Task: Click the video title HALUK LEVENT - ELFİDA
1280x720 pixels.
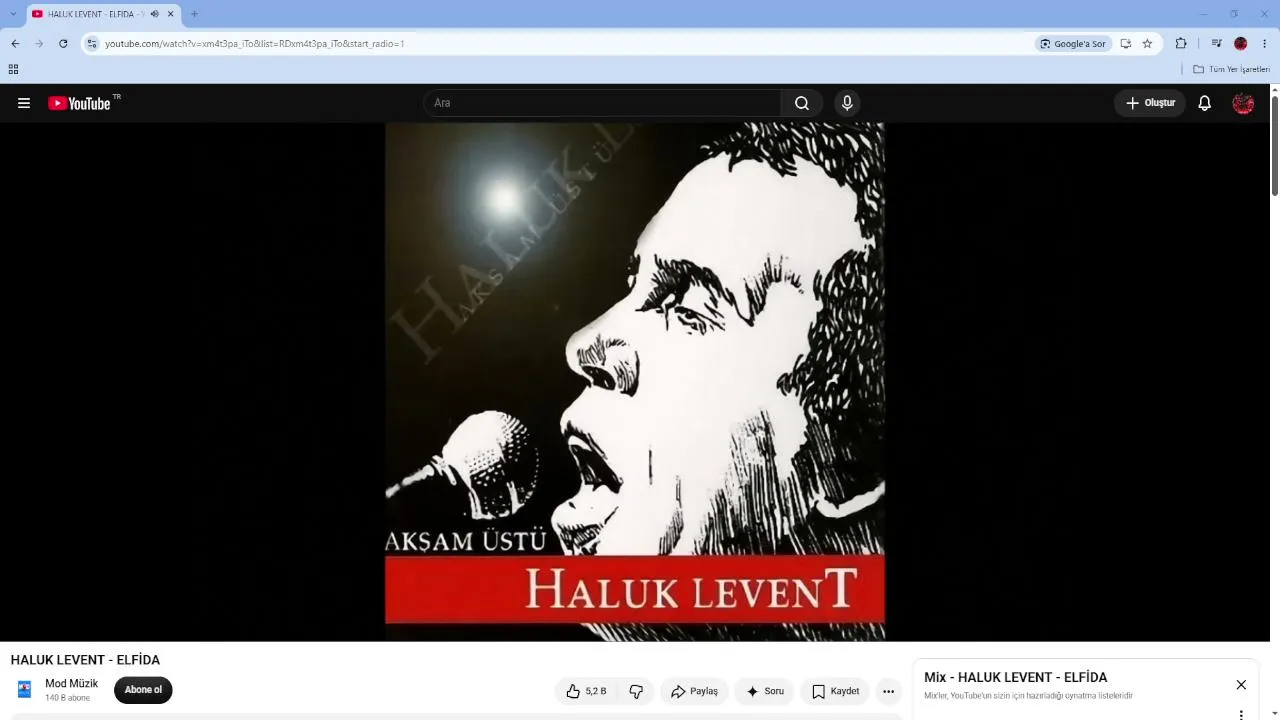Action: 85,660
